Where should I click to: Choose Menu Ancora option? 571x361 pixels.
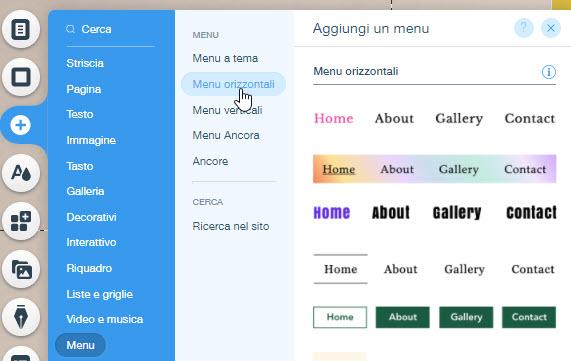click(226, 135)
